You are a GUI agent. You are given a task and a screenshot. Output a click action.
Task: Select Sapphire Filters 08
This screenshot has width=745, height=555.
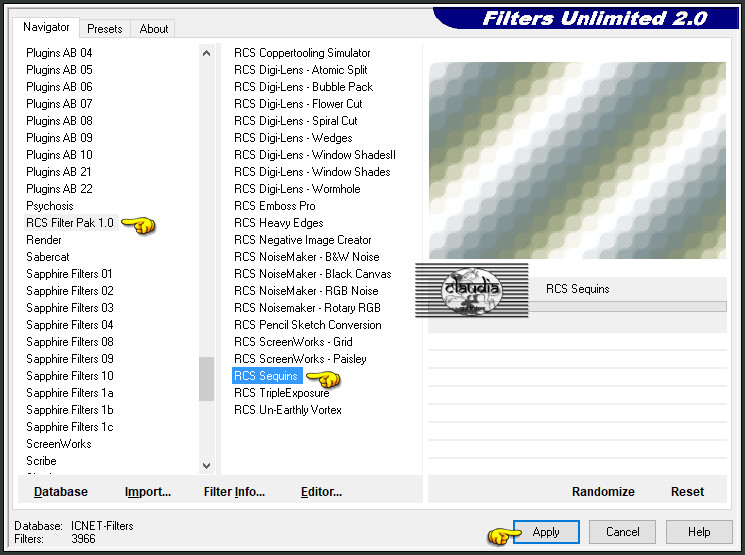pyautogui.click(x=70, y=342)
